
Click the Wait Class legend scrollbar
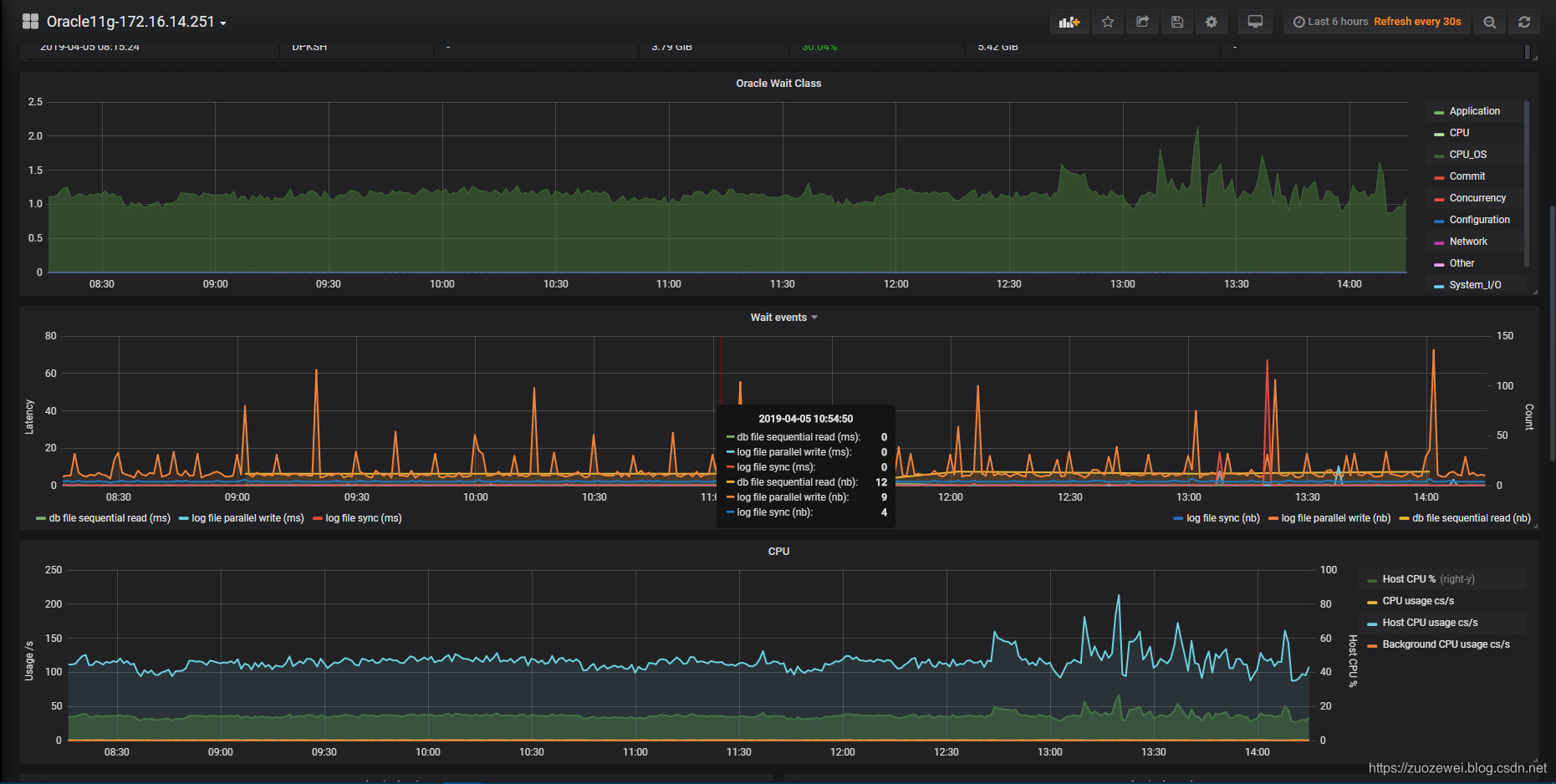tap(1527, 184)
